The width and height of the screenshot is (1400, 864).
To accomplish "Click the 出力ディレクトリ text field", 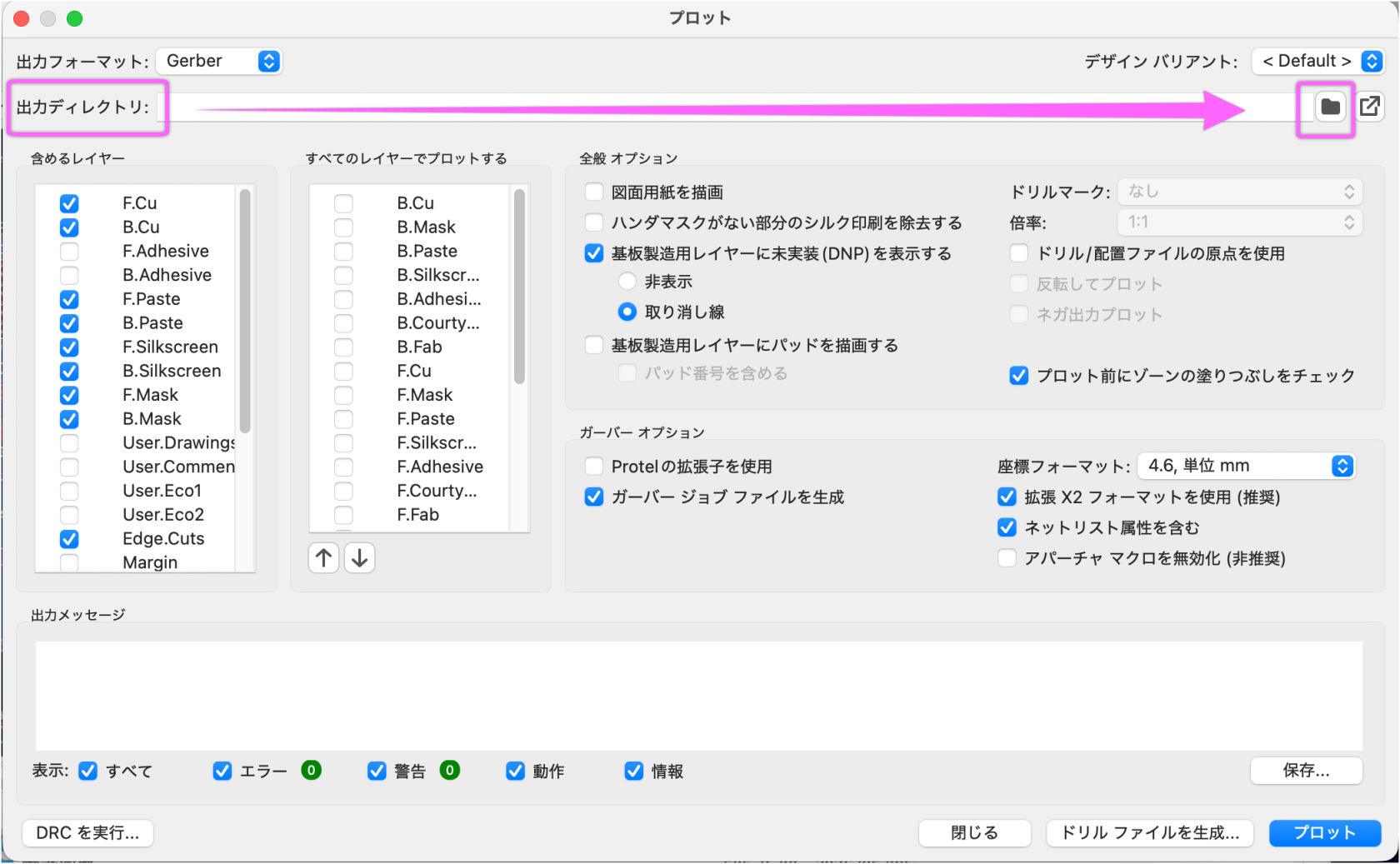I will tap(733, 107).
